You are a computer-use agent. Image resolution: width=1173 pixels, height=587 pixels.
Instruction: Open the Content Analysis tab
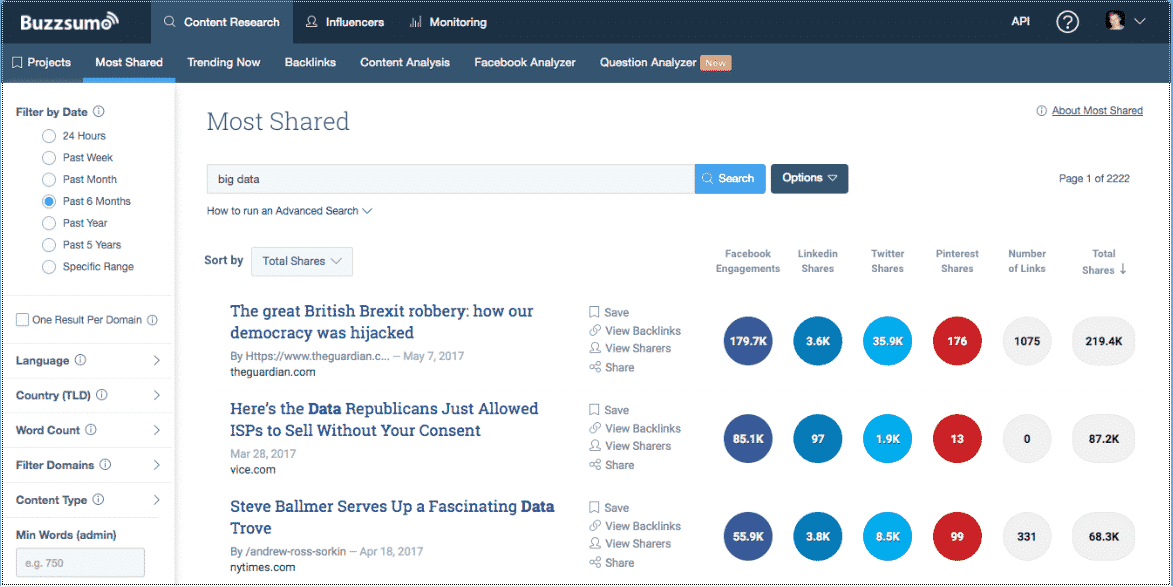405,62
